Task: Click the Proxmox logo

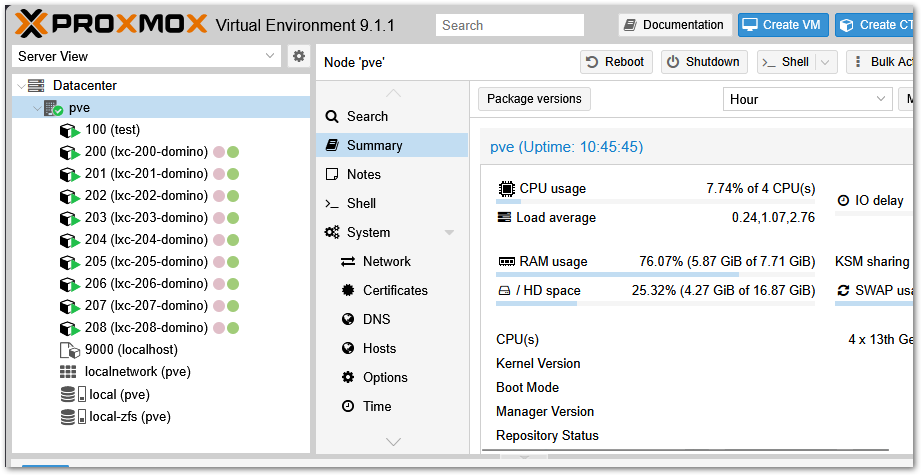Action: (x=111, y=25)
